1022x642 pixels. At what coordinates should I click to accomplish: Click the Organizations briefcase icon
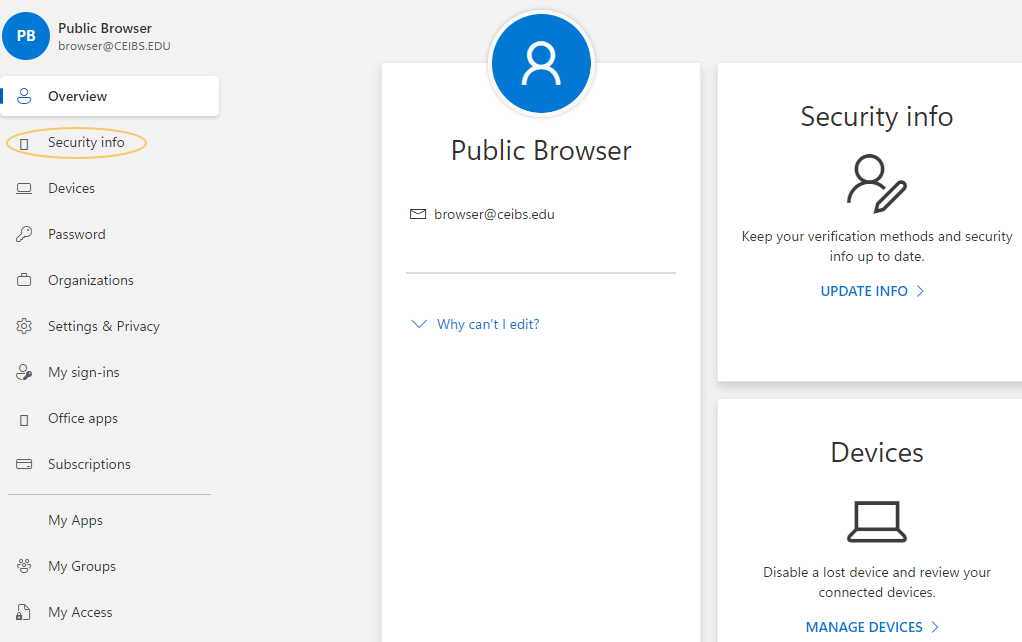[25, 281]
